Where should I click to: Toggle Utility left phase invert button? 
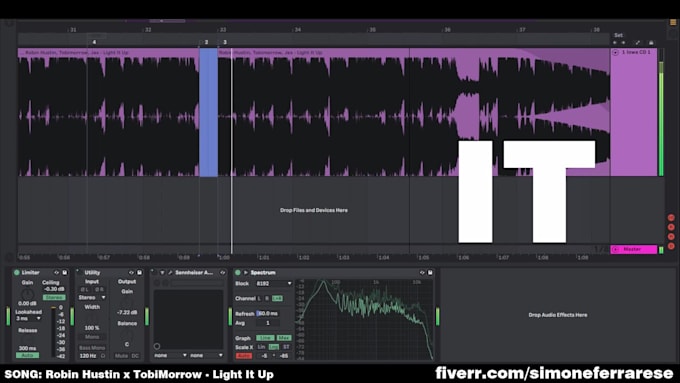click(x=85, y=289)
